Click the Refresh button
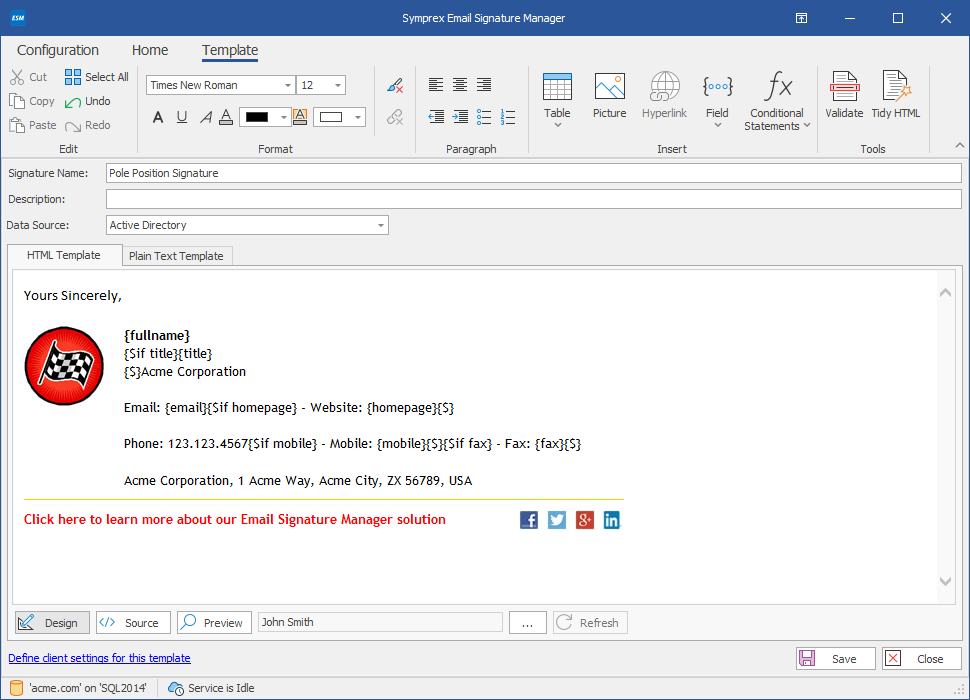The width and height of the screenshot is (970, 700). click(x=590, y=623)
